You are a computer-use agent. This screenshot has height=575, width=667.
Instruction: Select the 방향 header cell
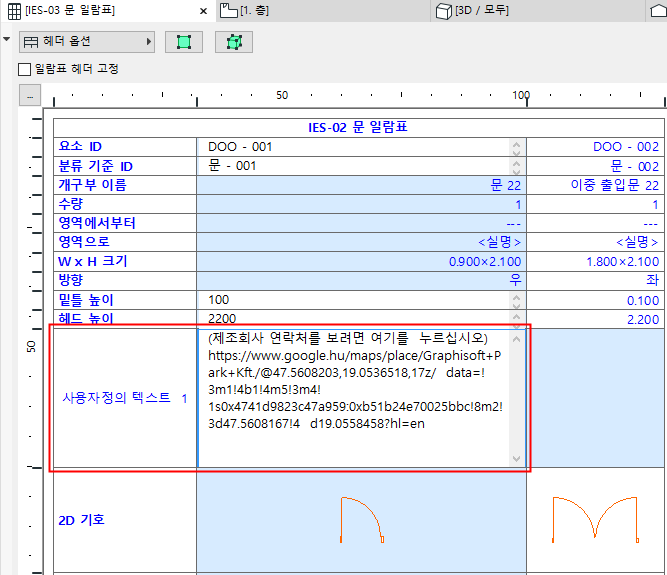(x=125, y=281)
